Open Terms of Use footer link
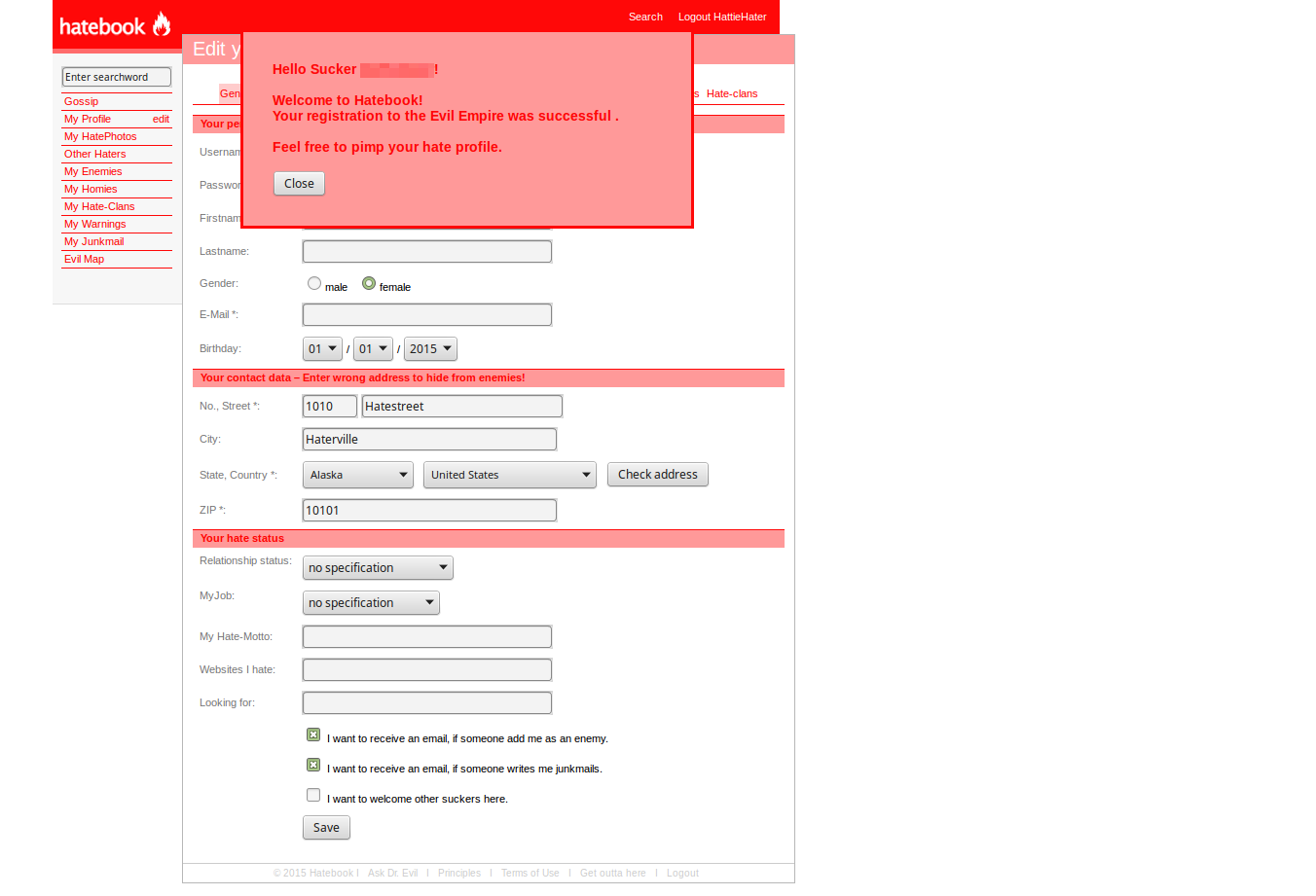Screen dimensions: 1316x896 530,873
